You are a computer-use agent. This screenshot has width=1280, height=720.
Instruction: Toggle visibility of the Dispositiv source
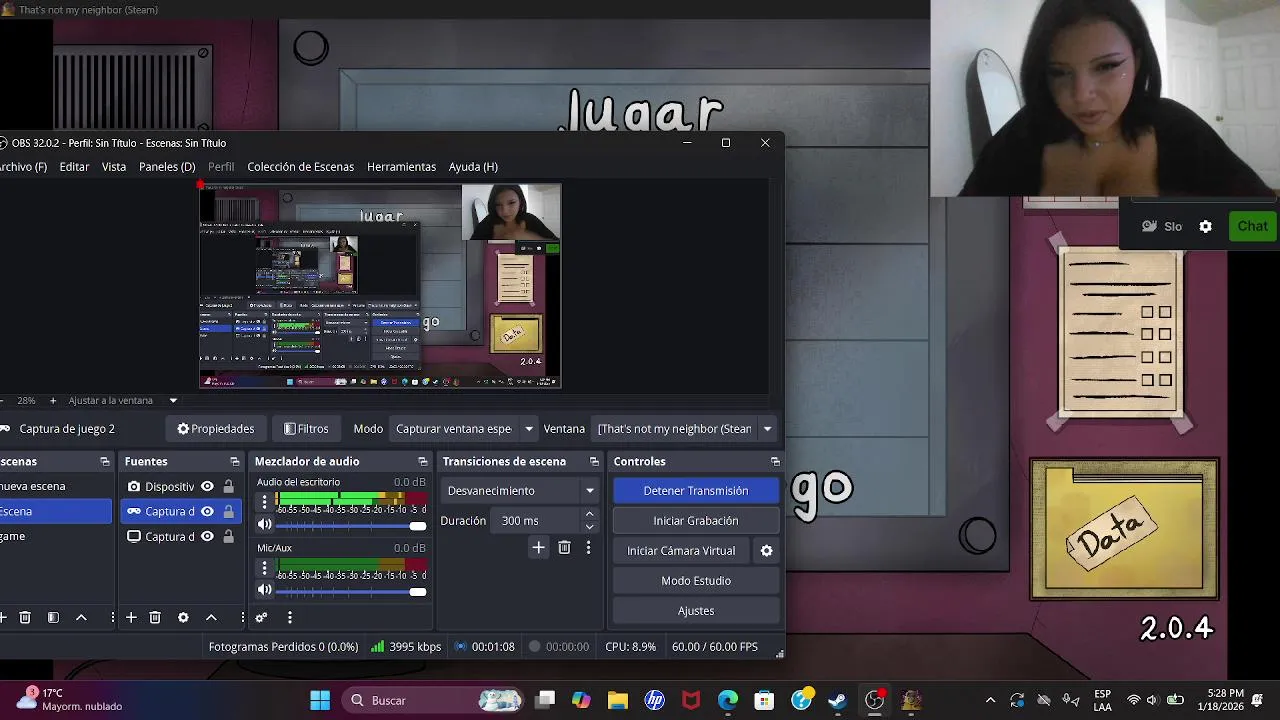click(x=207, y=487)
